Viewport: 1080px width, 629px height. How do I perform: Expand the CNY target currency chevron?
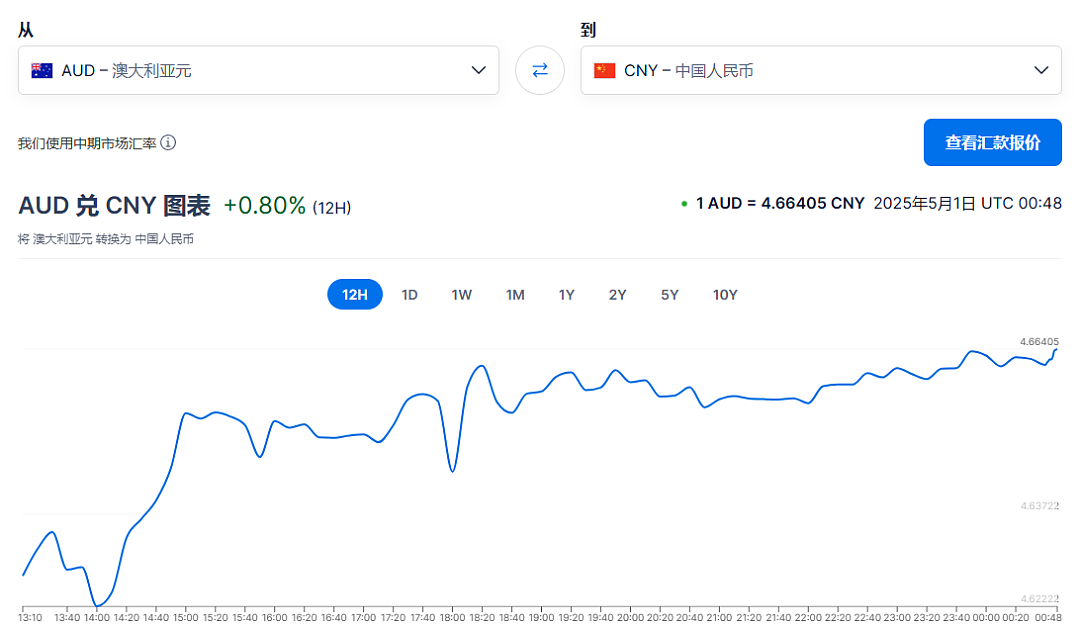tap(1041, 70)
